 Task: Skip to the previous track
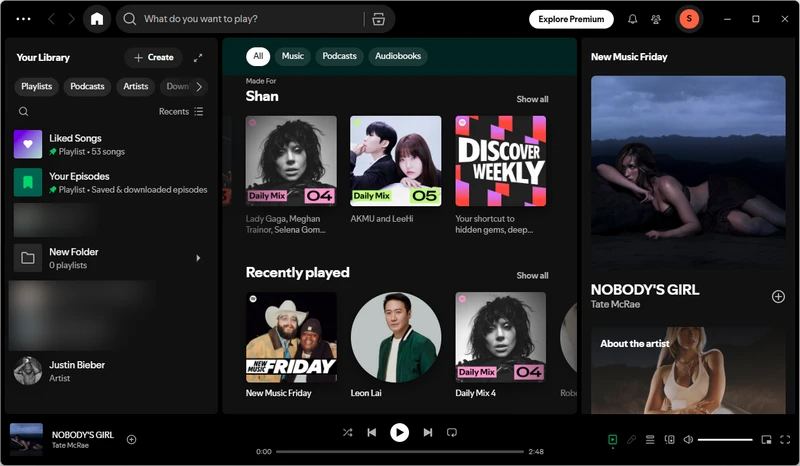372,432
